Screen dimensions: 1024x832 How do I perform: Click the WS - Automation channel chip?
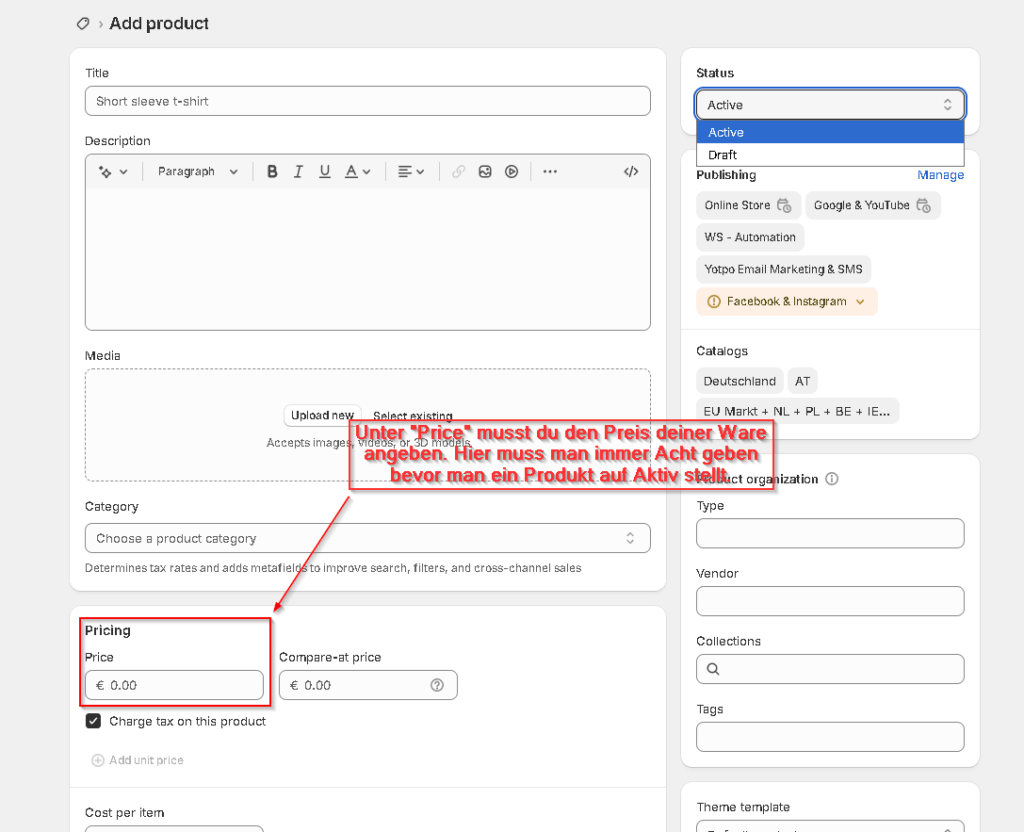750,237
